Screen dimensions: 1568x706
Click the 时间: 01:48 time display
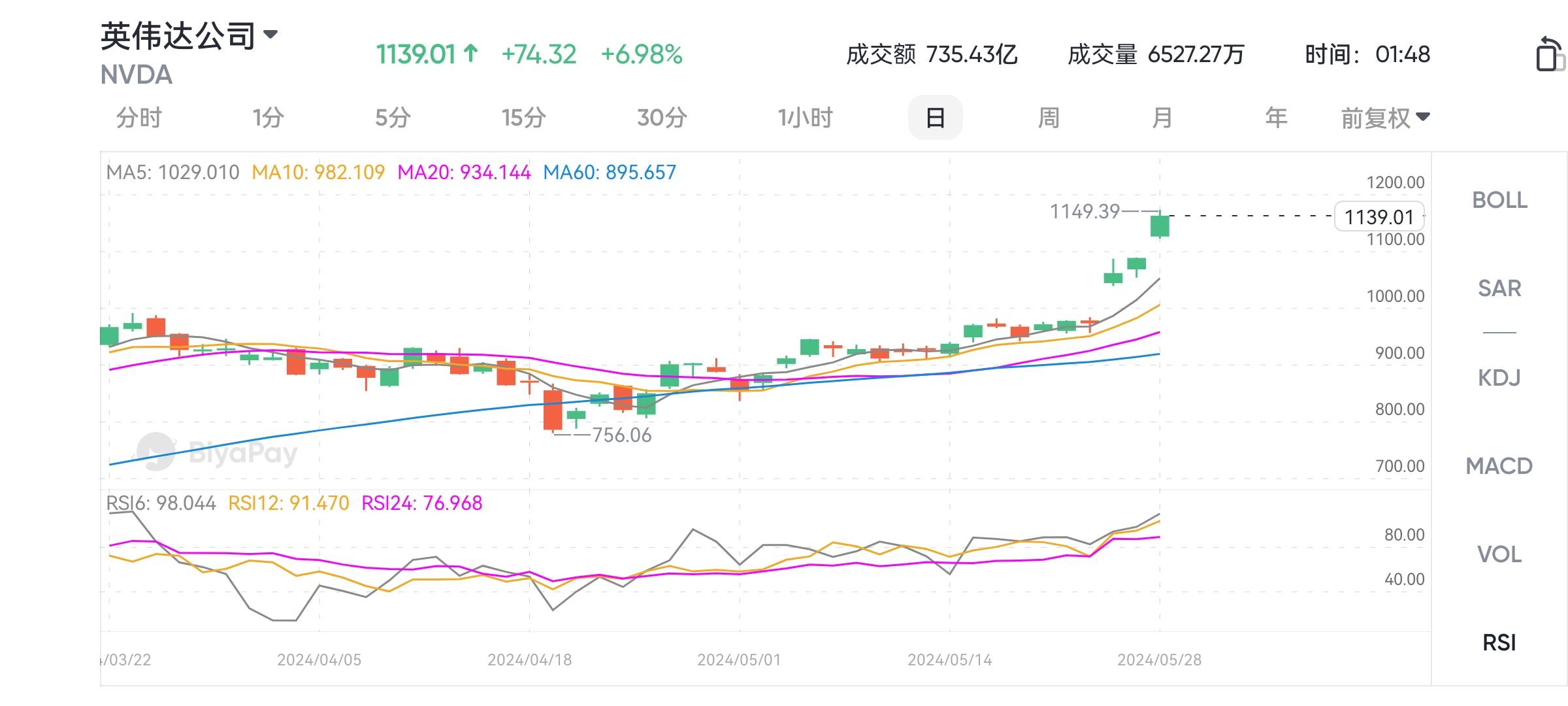coord(1367,54)
